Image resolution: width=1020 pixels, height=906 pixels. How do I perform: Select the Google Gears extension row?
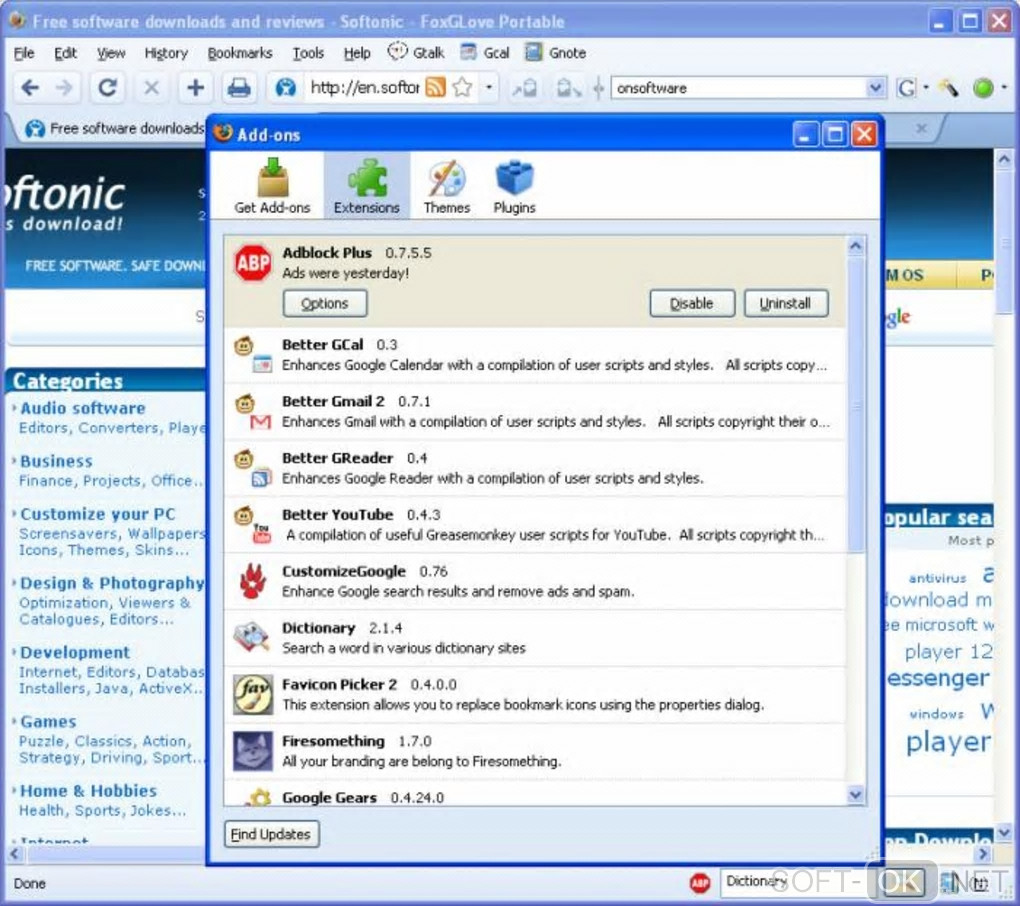535,795
